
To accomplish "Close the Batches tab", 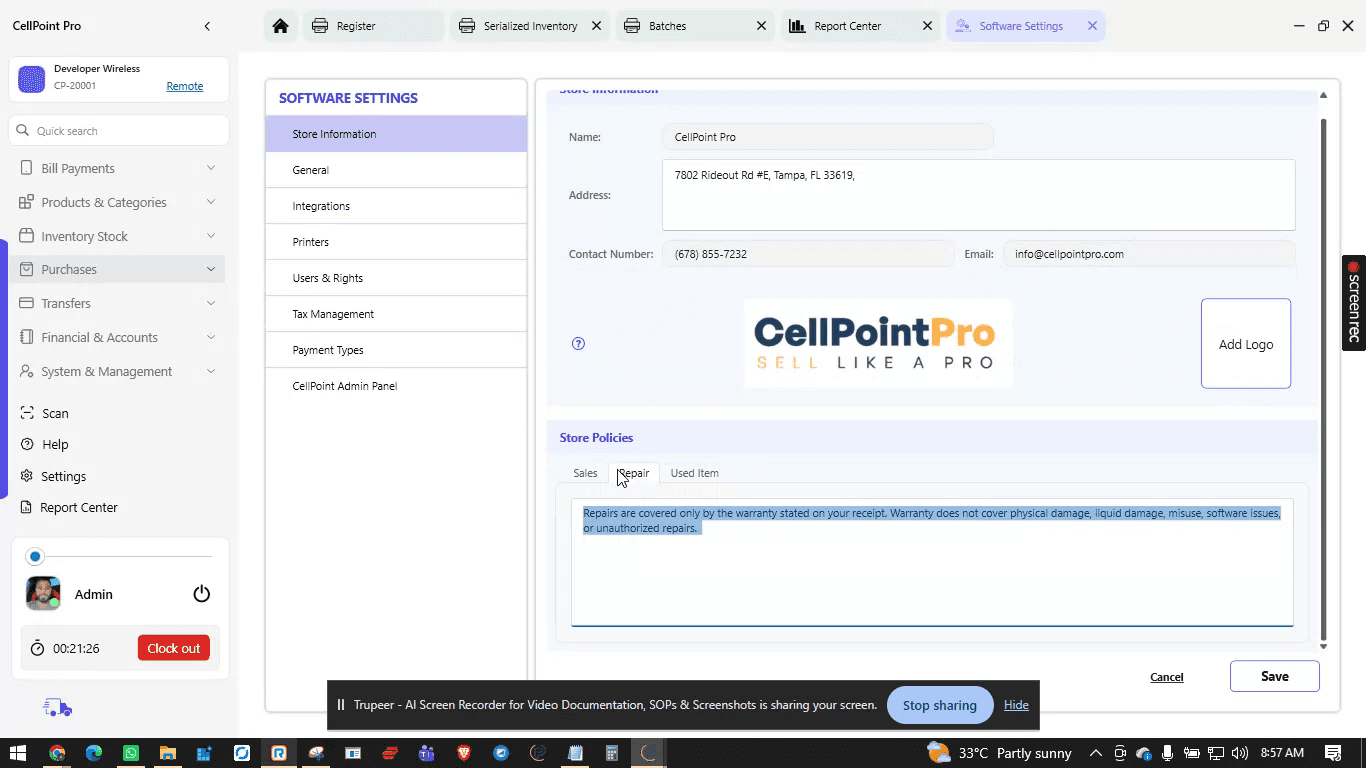I will [x=761, y=26].
